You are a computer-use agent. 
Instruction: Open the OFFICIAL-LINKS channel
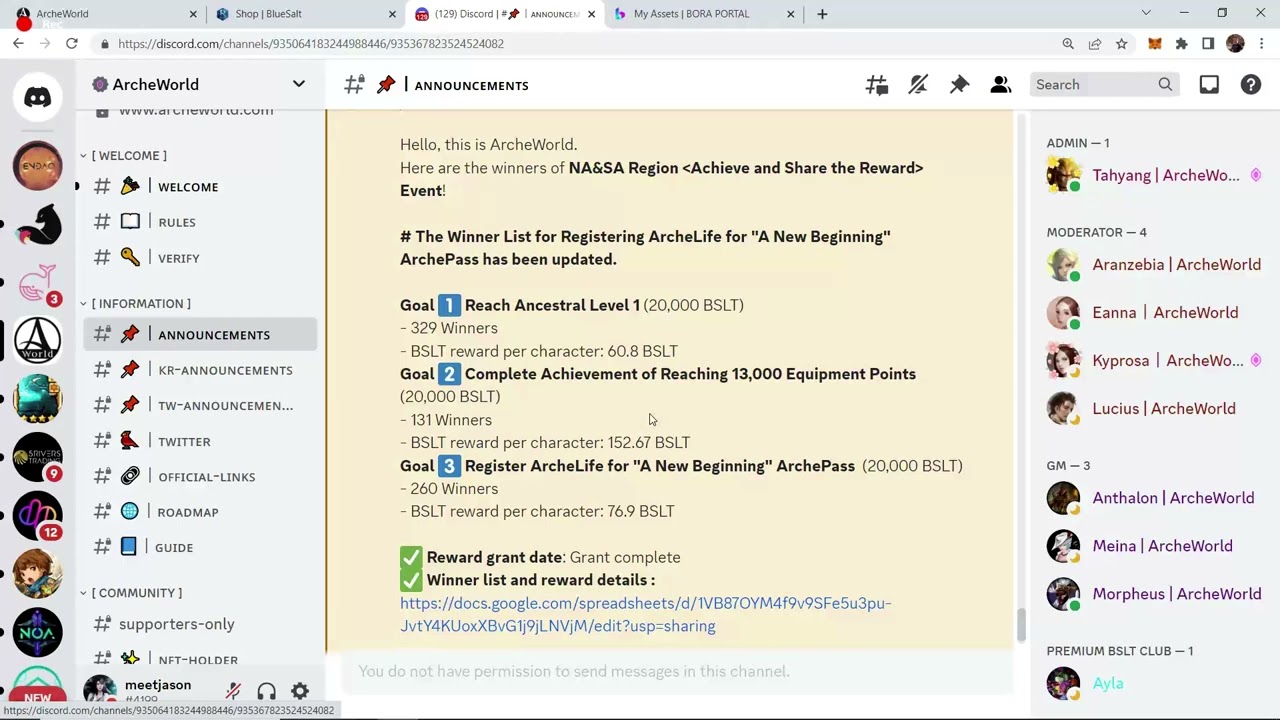click(200, 477)
